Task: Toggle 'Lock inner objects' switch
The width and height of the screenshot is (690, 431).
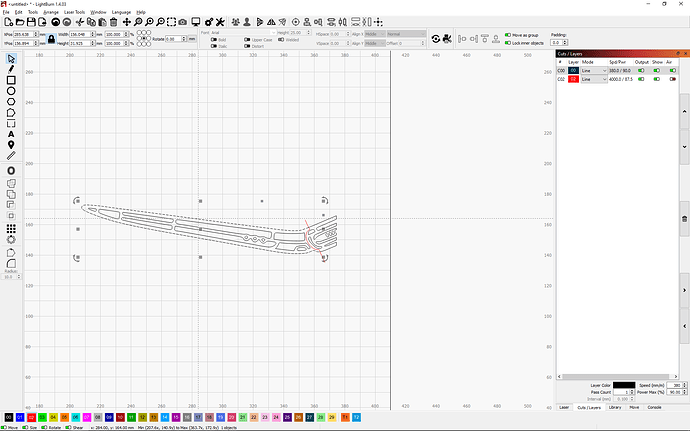Action: [x=508, y=43]
